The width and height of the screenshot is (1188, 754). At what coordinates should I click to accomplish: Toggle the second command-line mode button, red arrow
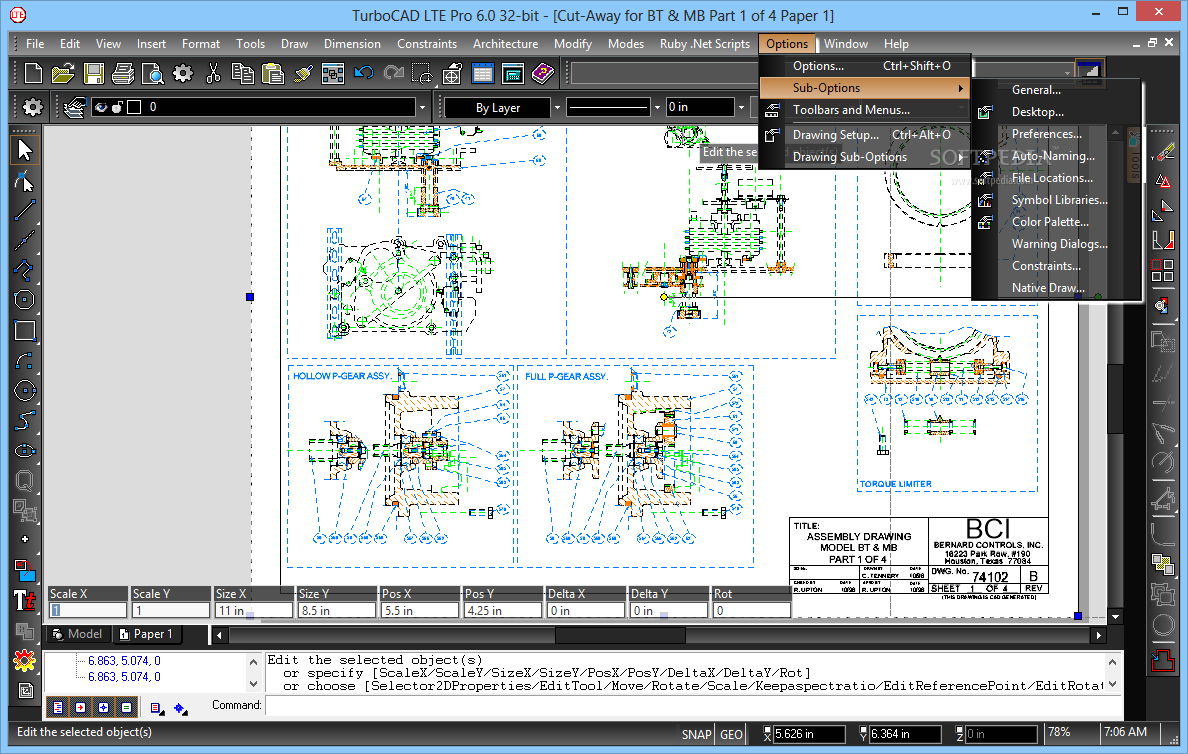click(80, 707)
